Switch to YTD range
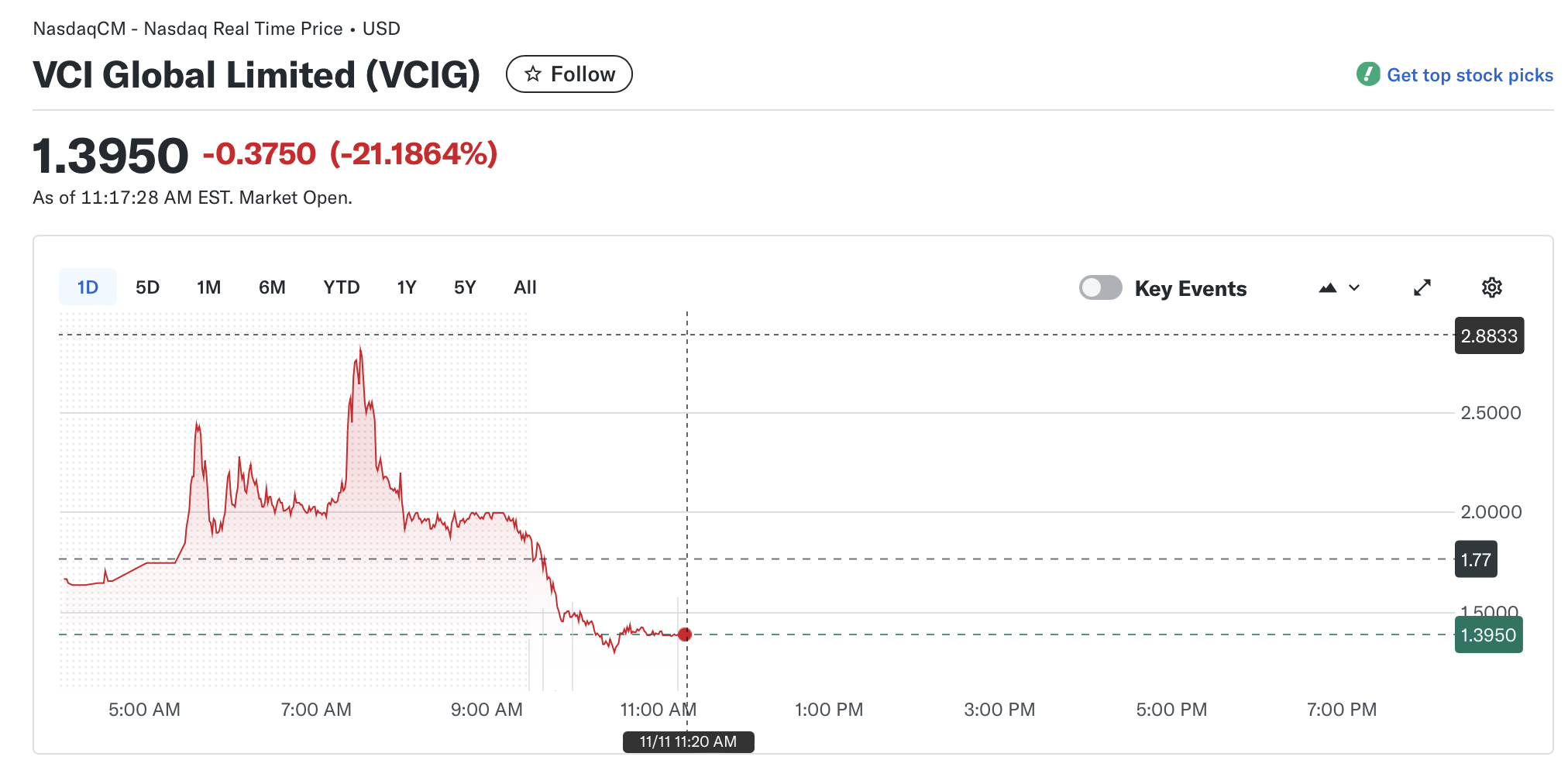The width and height of the screenshot is (1568, 760). [x=342, y=287]
